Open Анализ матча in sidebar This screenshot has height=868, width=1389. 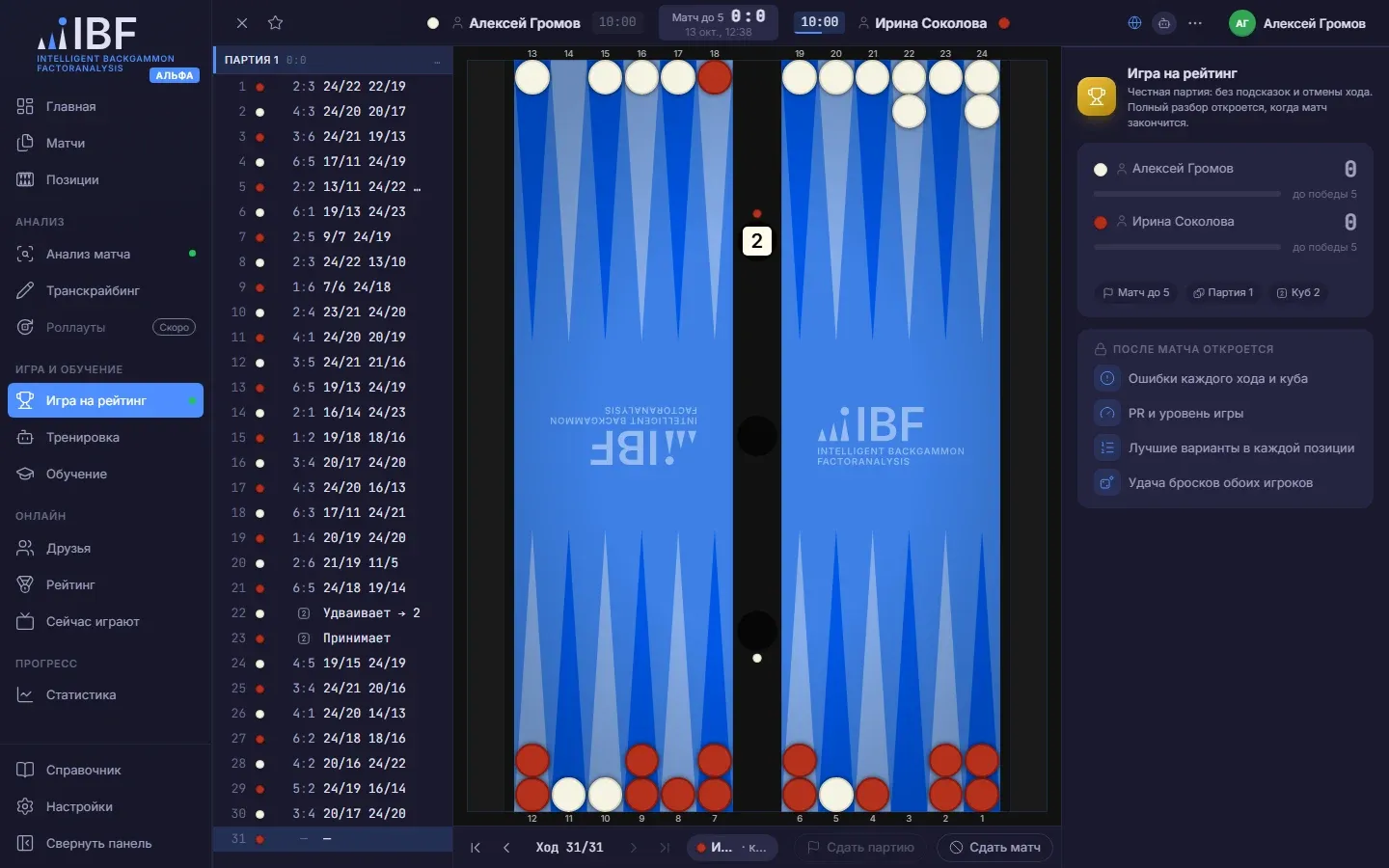(x=105, y=254)
